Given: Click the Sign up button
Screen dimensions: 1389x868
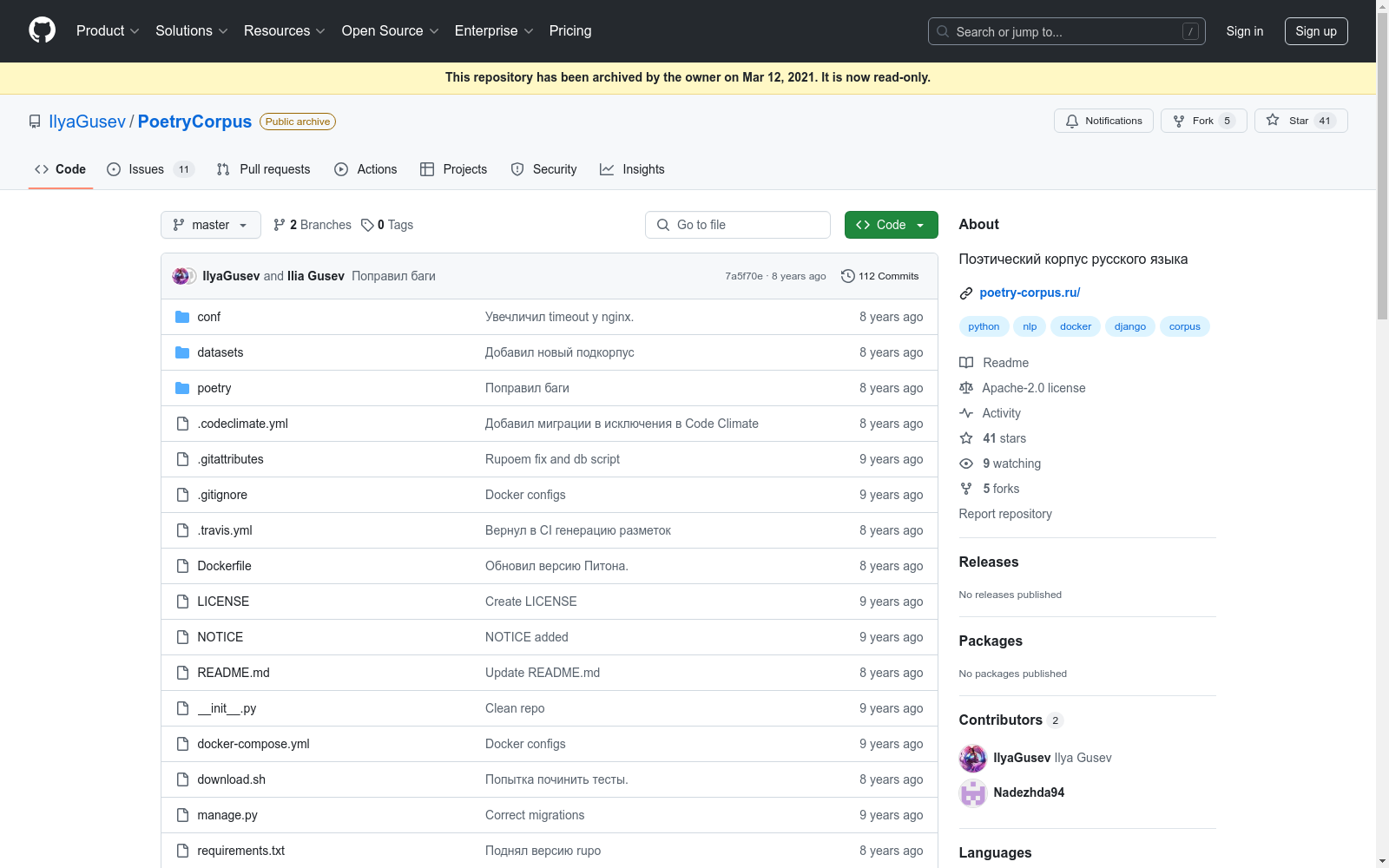Looking at the screenshot, I should 1316,31.
